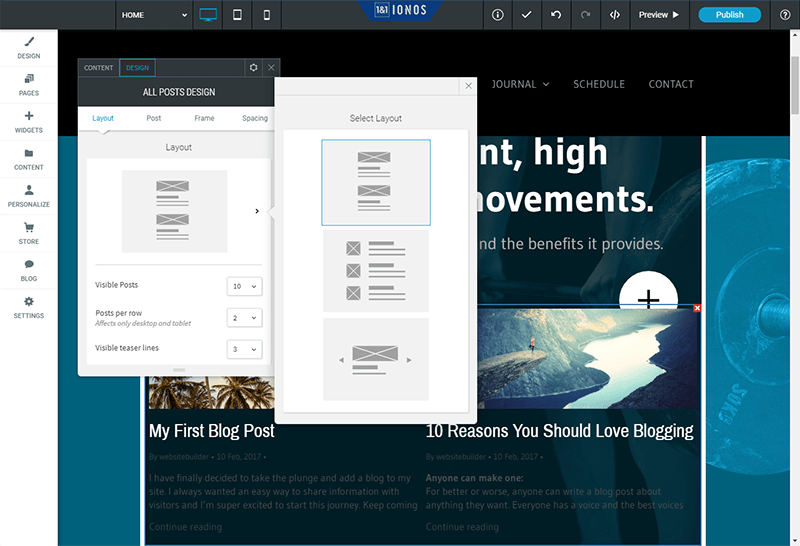This screenshot has width=800, height=546.
Task: Open the Store sidebar panel
Action: click(x=29, y=234)
